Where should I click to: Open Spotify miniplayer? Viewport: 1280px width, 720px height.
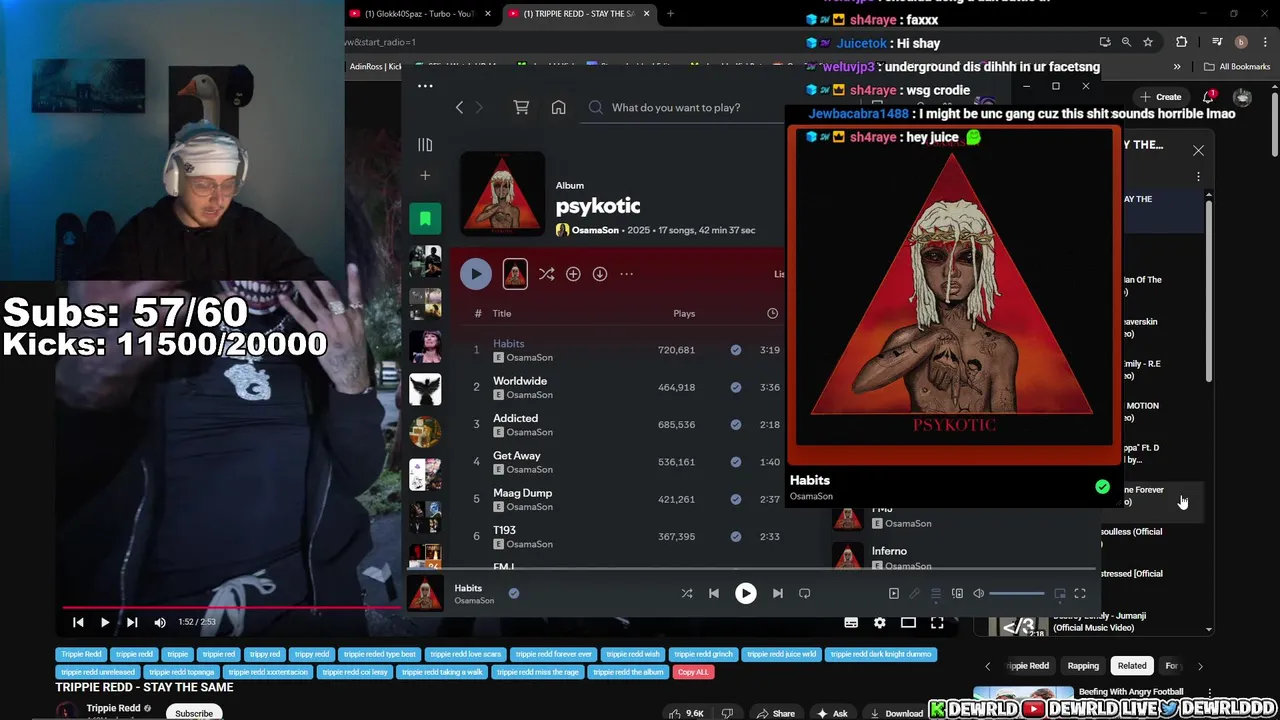(1060, 594)
